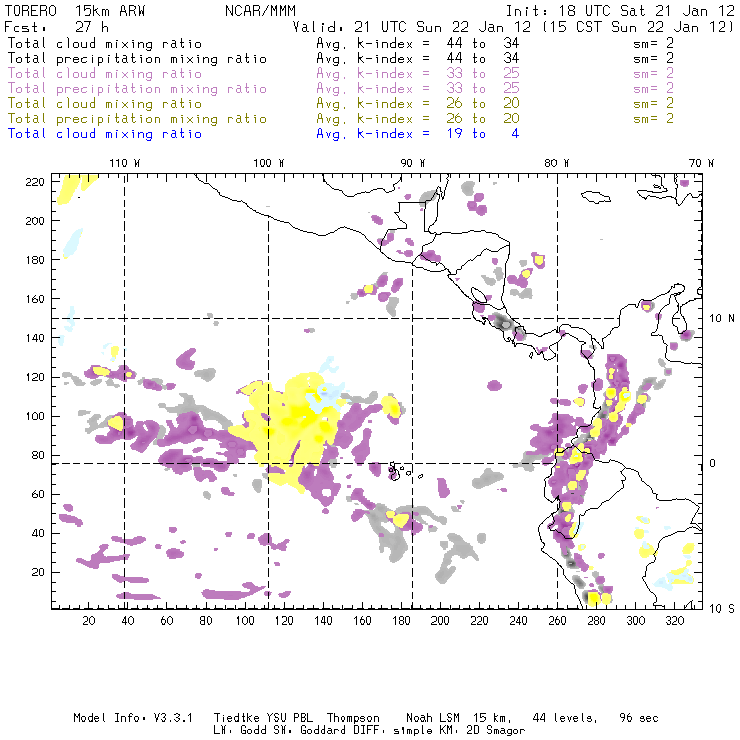Click the 'Noah LSM' footer text

click(433, 718)
